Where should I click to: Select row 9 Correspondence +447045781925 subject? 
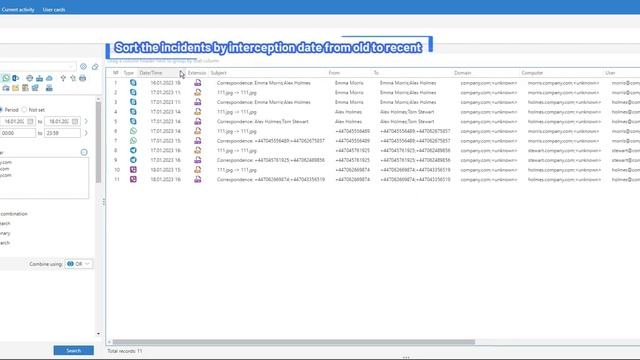click(x=271, y=160)
